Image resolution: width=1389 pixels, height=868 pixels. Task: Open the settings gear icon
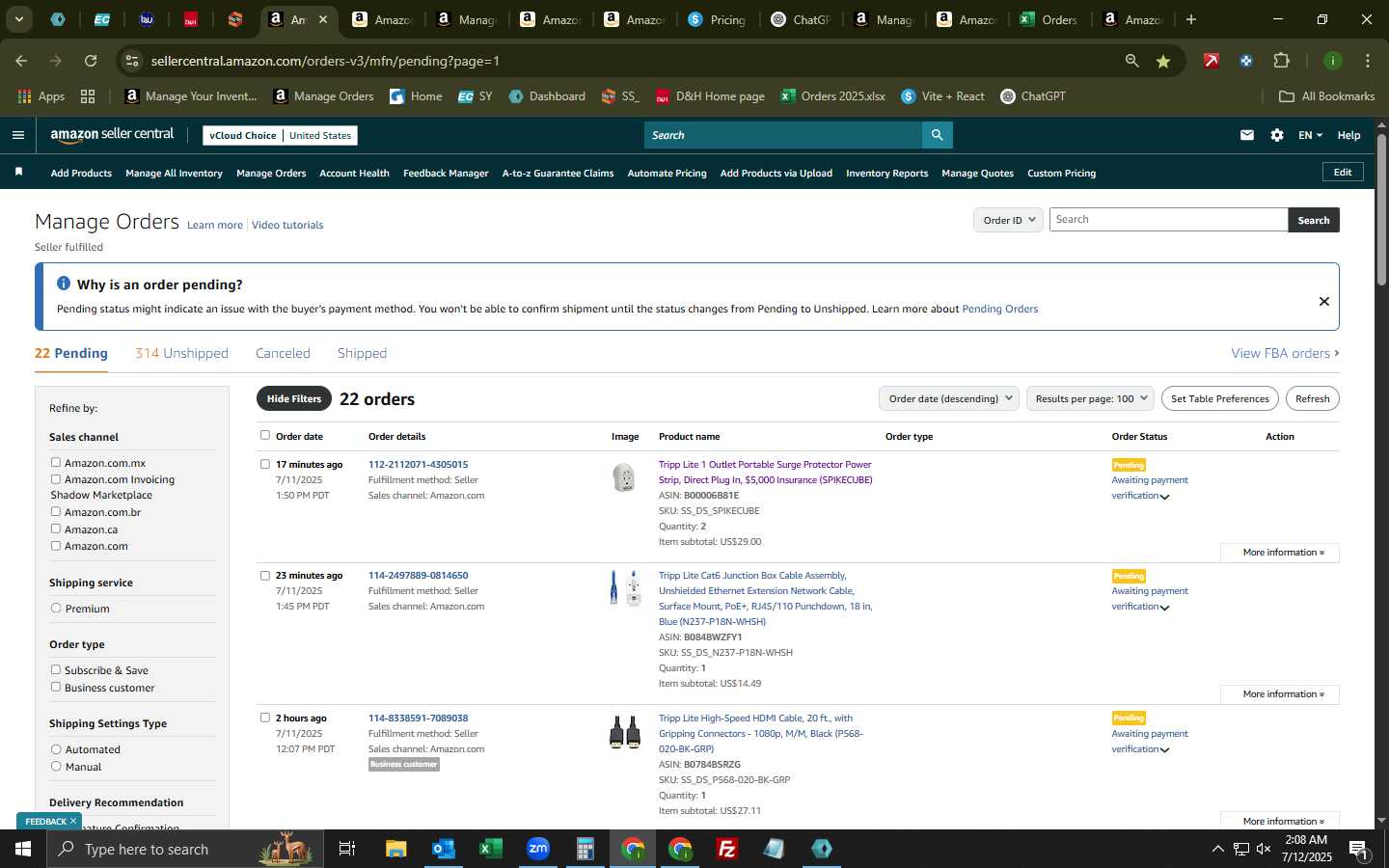[1277, 135]
